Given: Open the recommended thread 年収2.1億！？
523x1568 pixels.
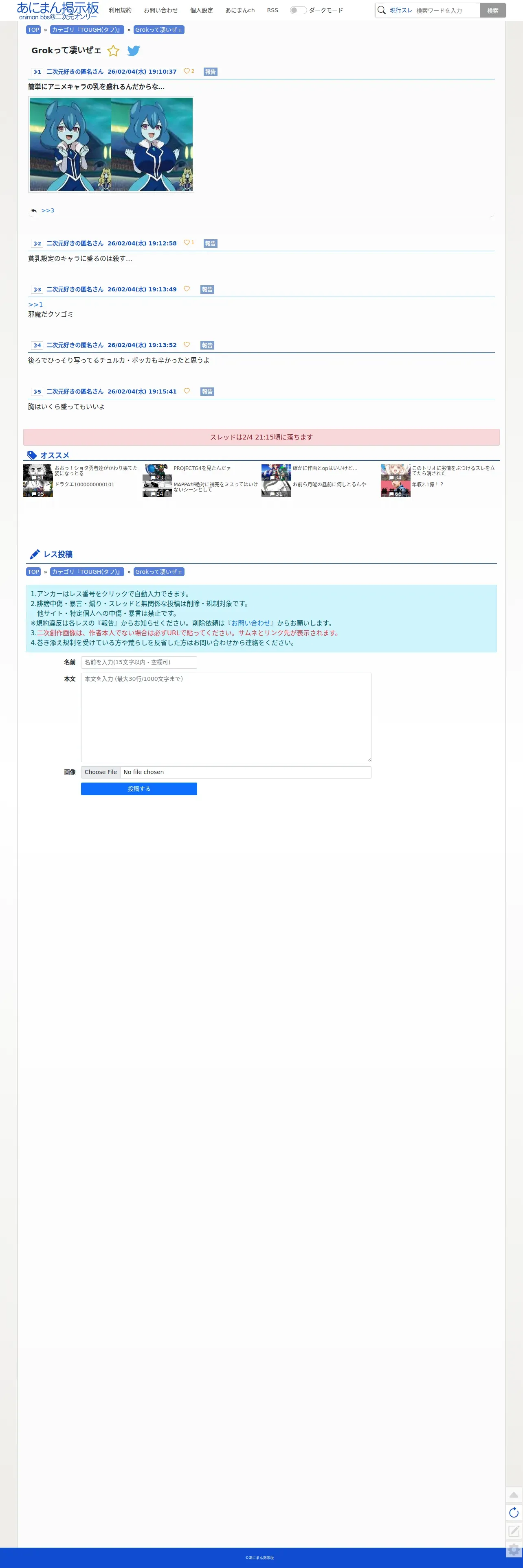Looking at the screenshot, I should pos(427,485).
